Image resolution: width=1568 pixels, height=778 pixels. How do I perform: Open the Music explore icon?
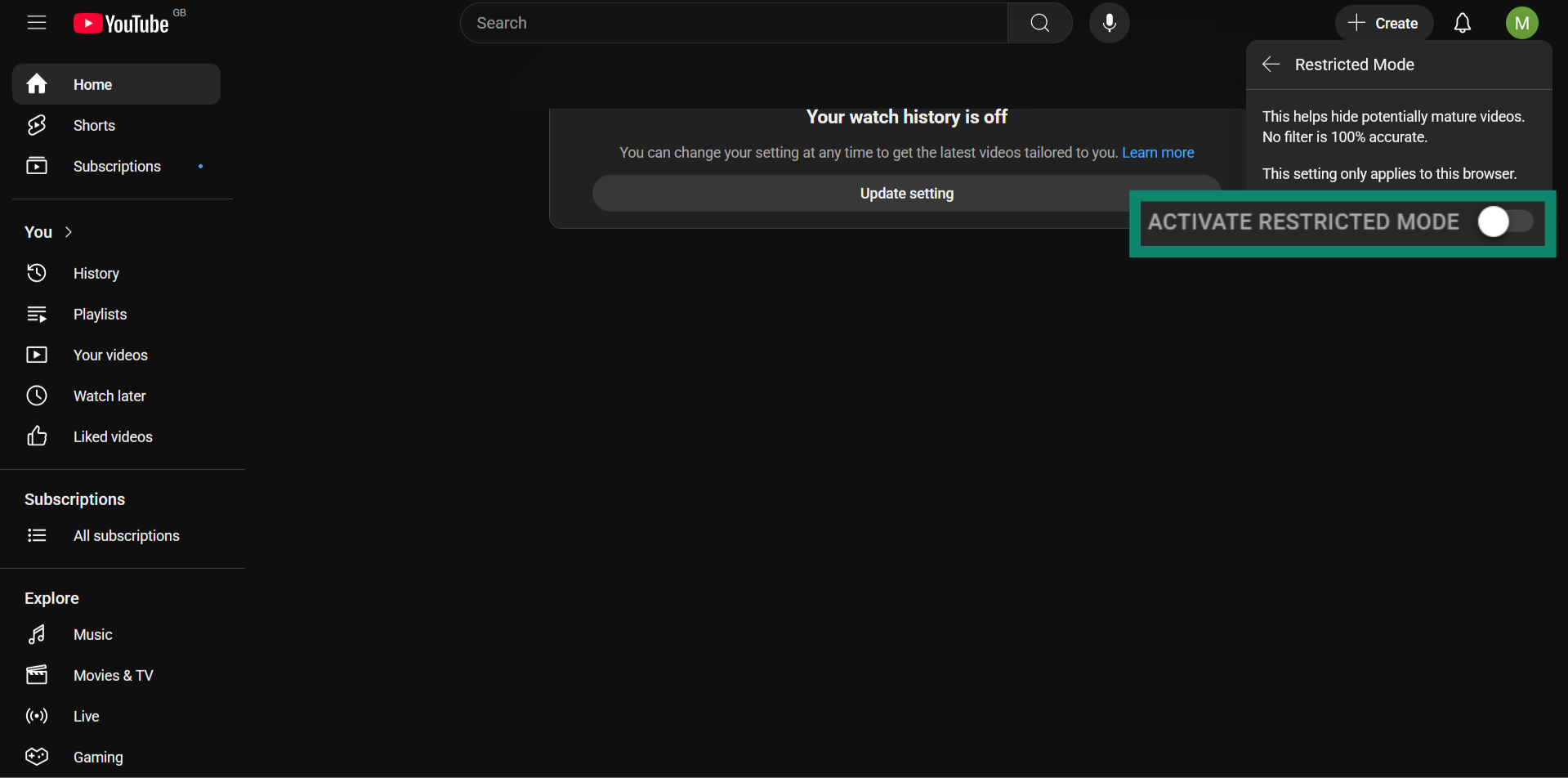tap(37, 634)
